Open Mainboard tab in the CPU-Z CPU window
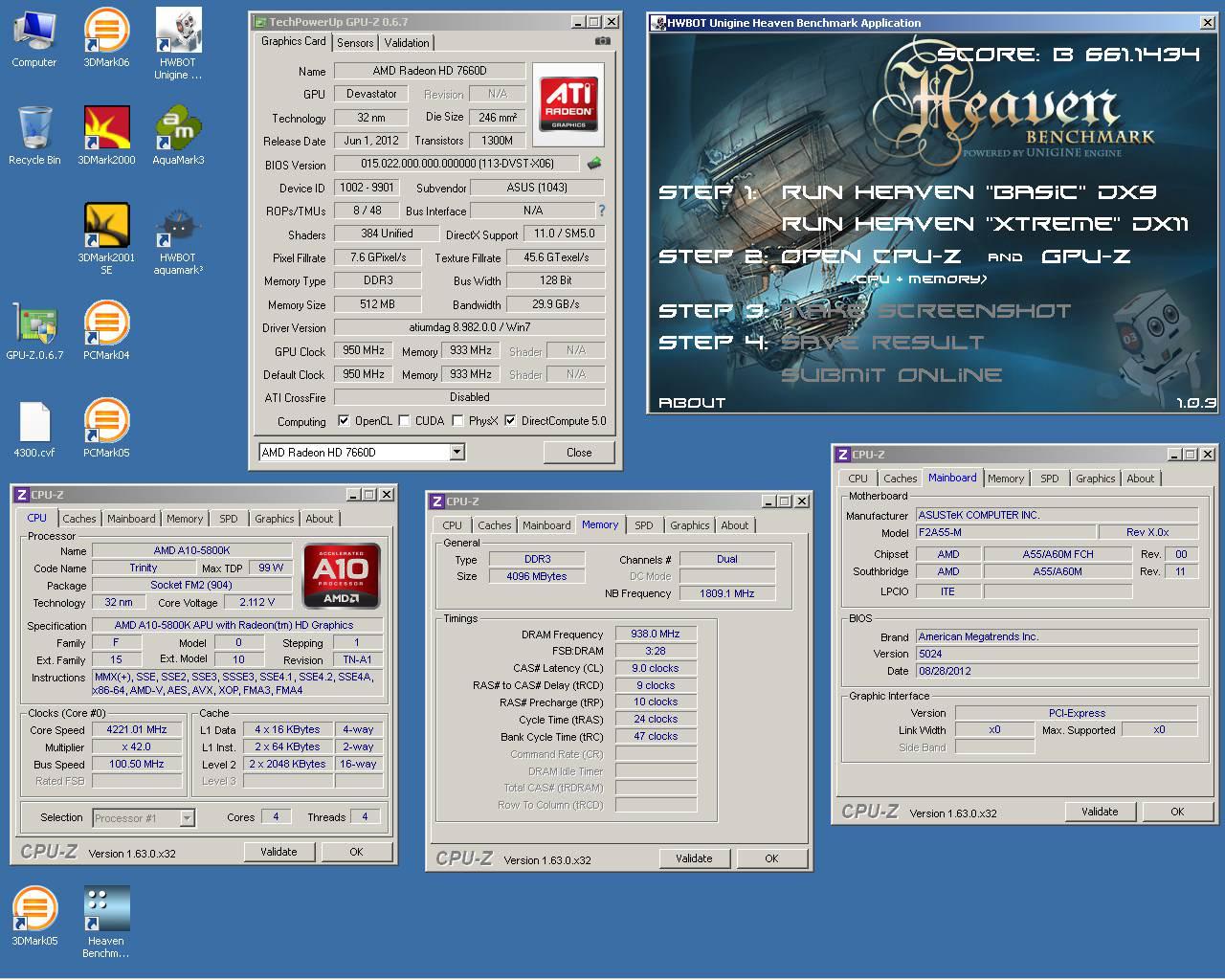 coord(131,519)
